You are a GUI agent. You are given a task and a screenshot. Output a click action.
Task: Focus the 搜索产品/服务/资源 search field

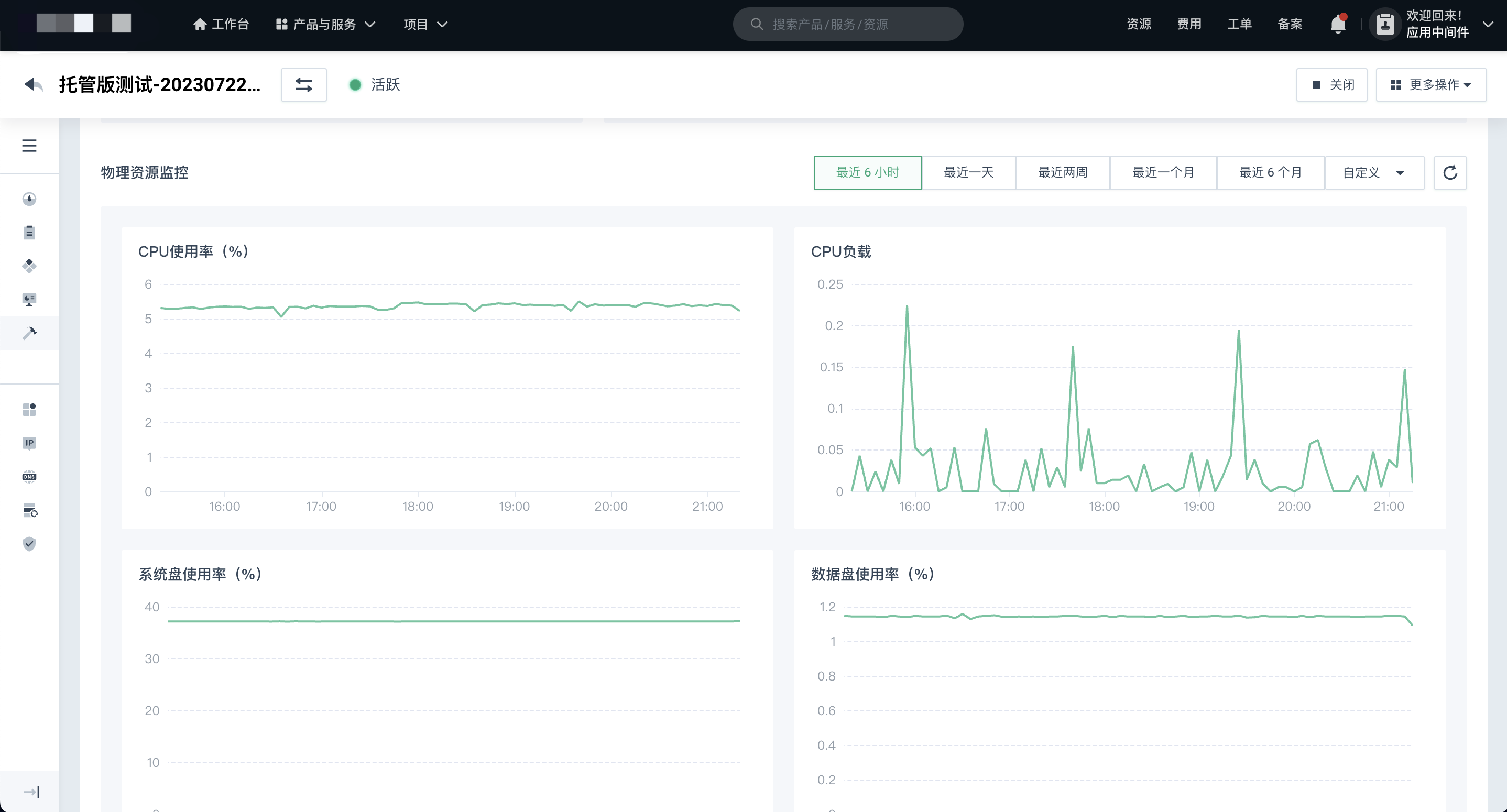[x=848, y=24]
